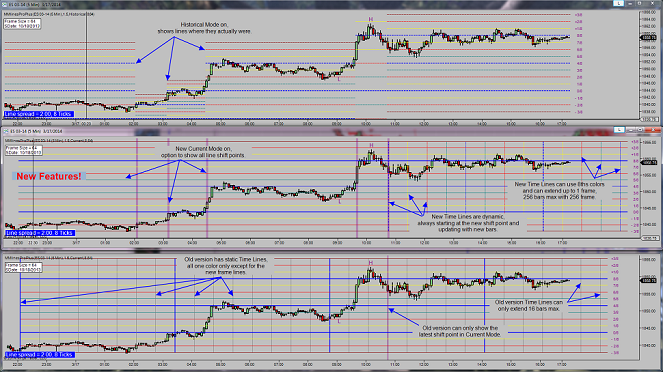Click the H high marker in the middle chart
Image resolution: width=663 pixels, height=372 pixels.
(371, 145)
